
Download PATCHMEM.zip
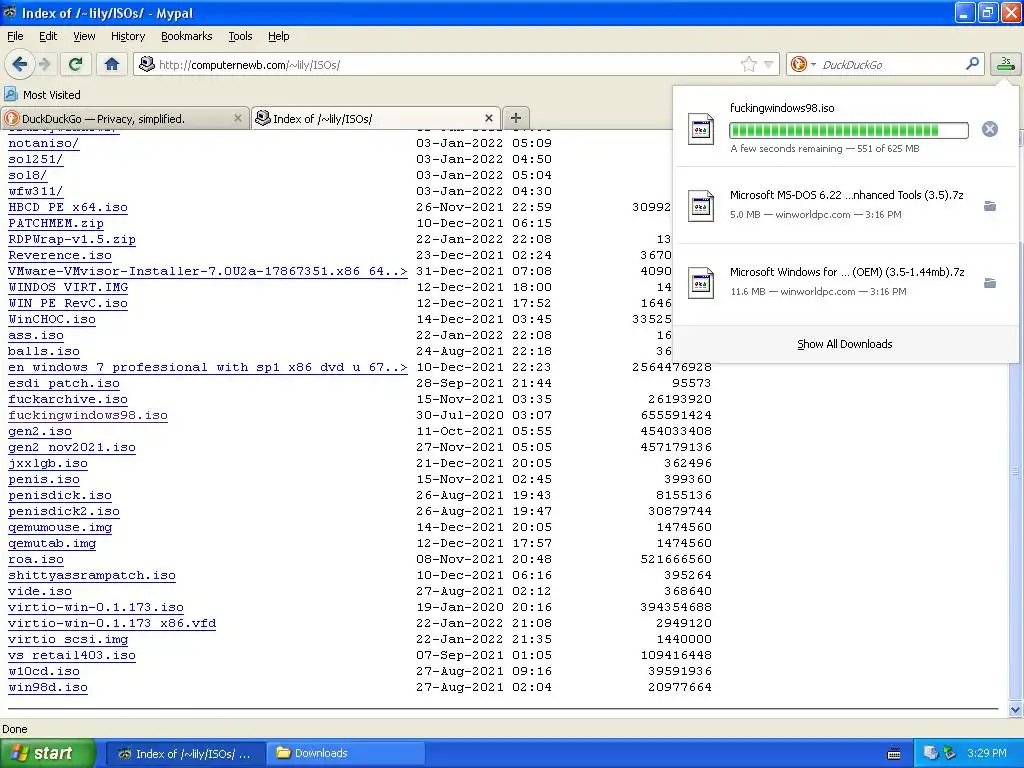[56, 223]
